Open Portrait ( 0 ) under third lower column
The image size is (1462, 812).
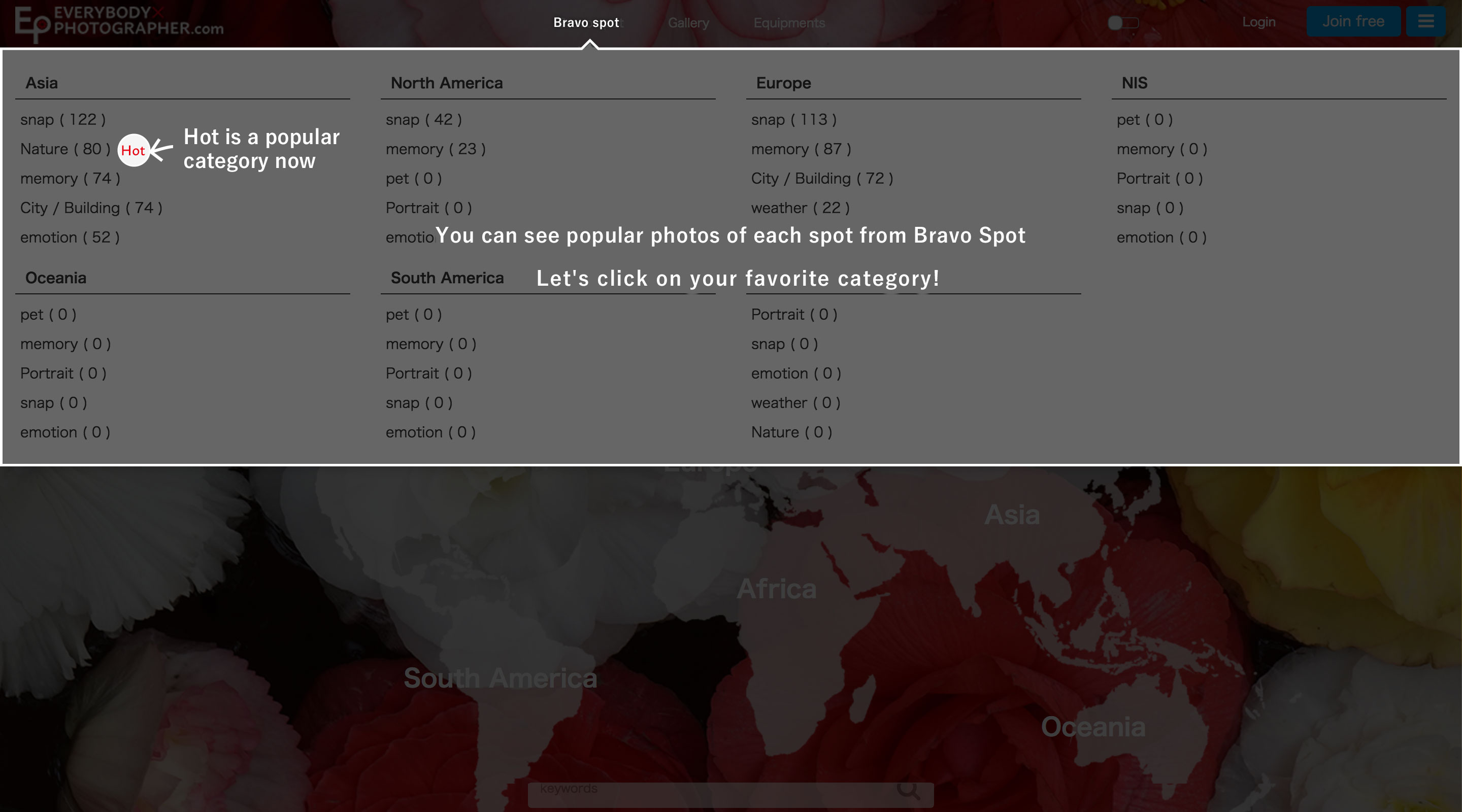click(794, 315)
